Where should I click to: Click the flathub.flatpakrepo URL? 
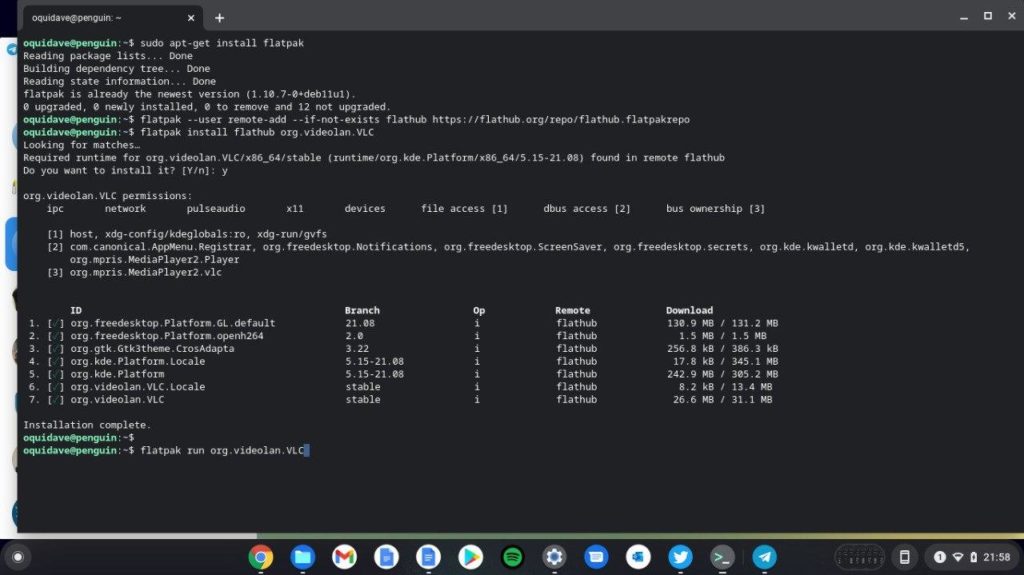coord(561,120)
